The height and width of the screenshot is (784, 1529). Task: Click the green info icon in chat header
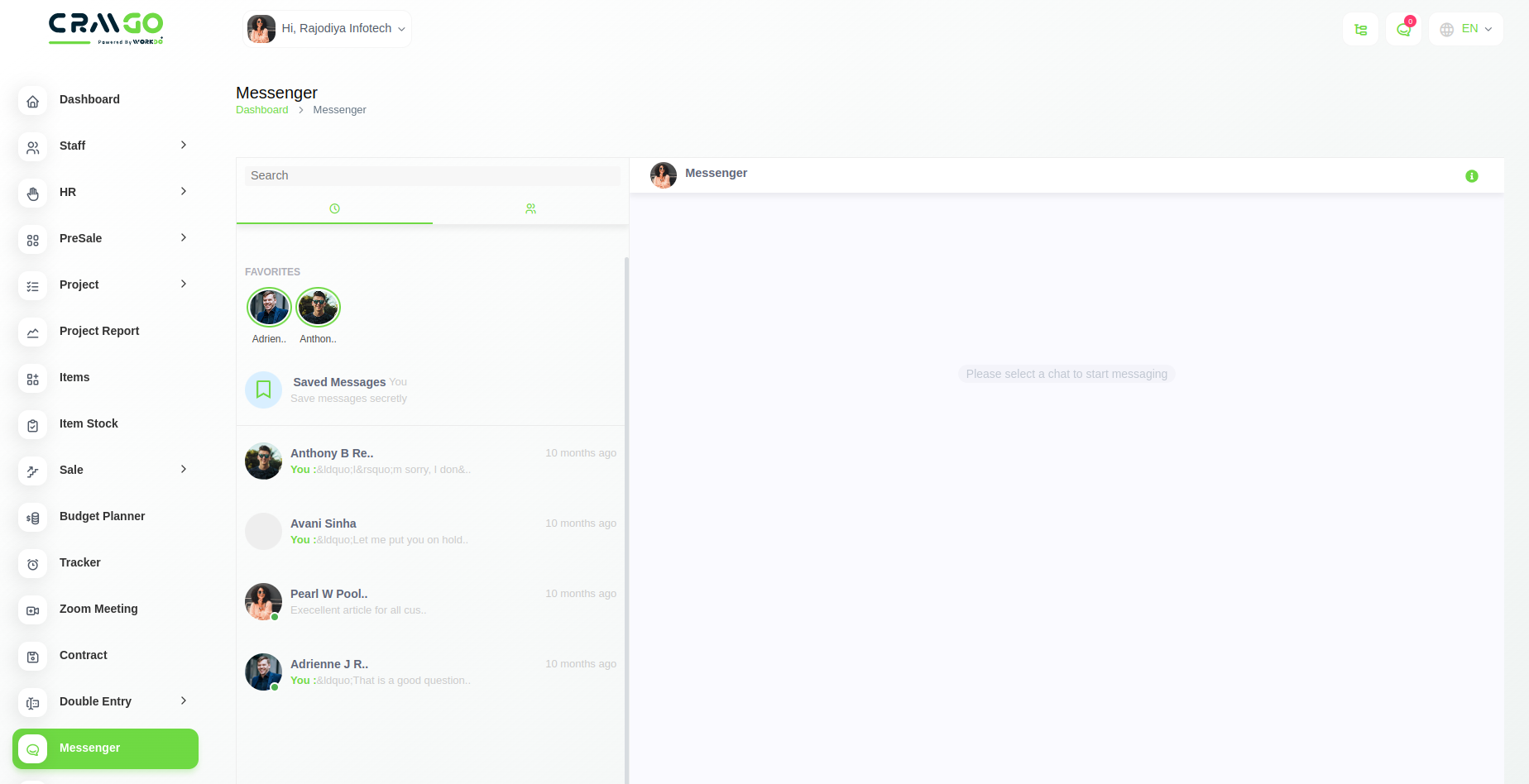click(x=1471, y=176)
